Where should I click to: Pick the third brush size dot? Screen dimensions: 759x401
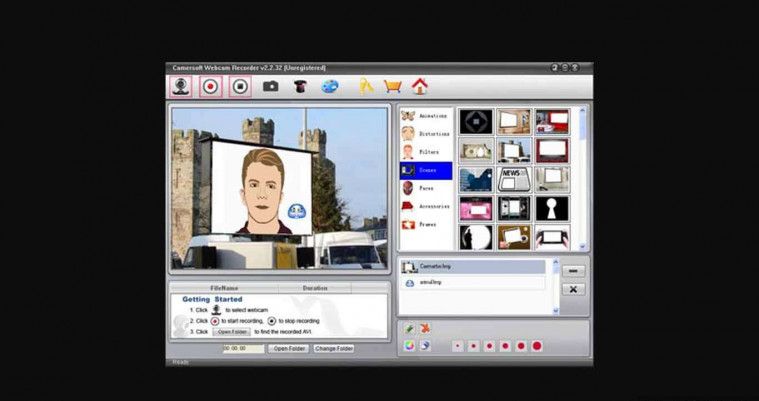pyautogui.click(x=489, y=346)
